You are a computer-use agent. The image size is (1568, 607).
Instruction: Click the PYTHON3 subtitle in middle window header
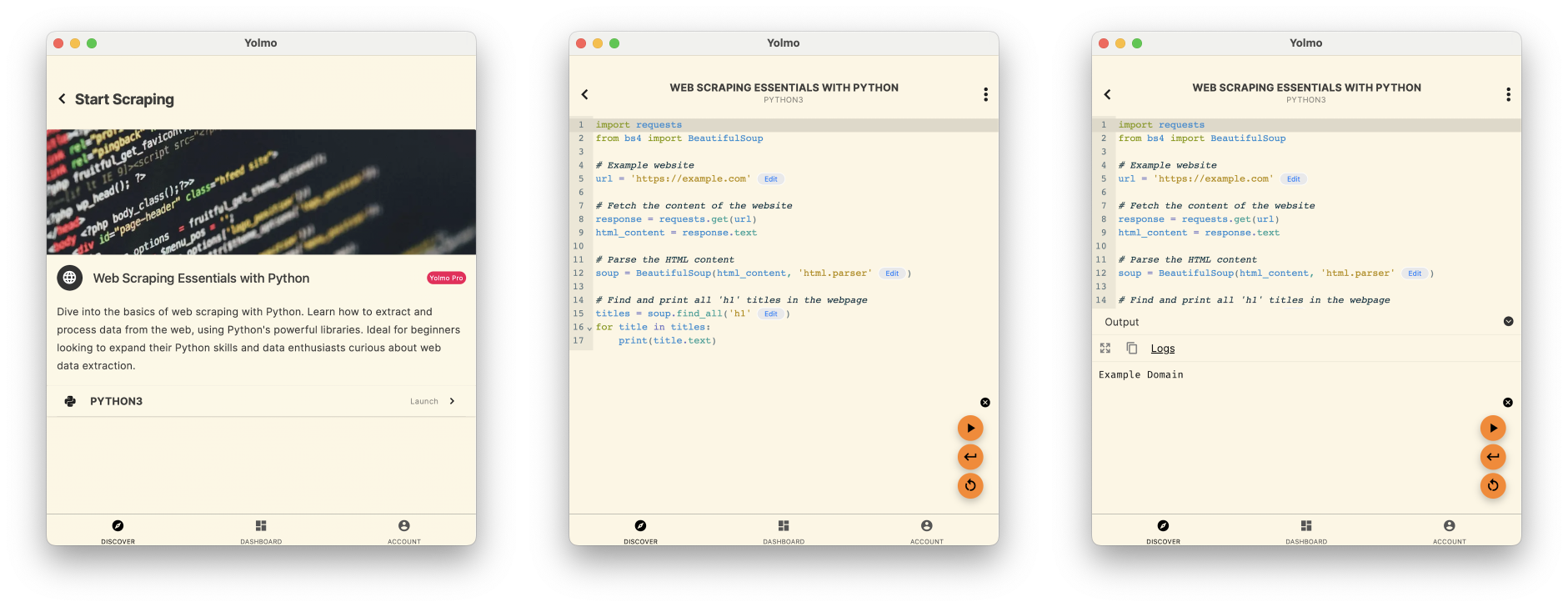tap(784, 100)
